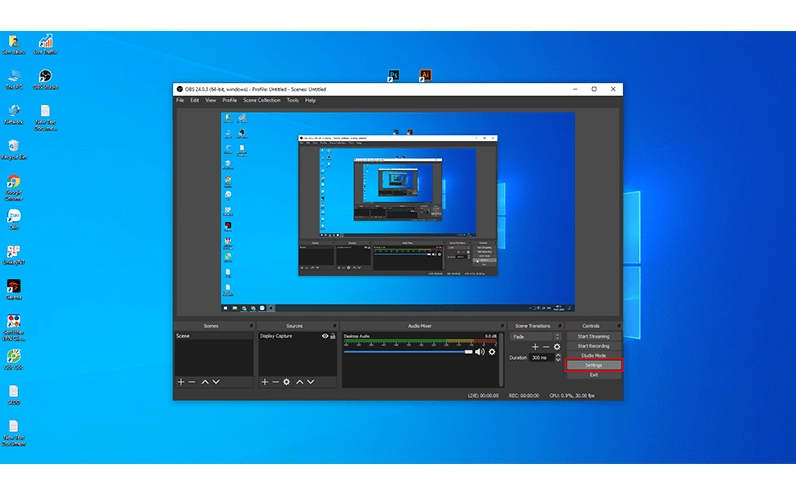The height and width of the screenshot is (496, 796).
Task: Add a scene transition with plus icon
Action: point(535,347)
